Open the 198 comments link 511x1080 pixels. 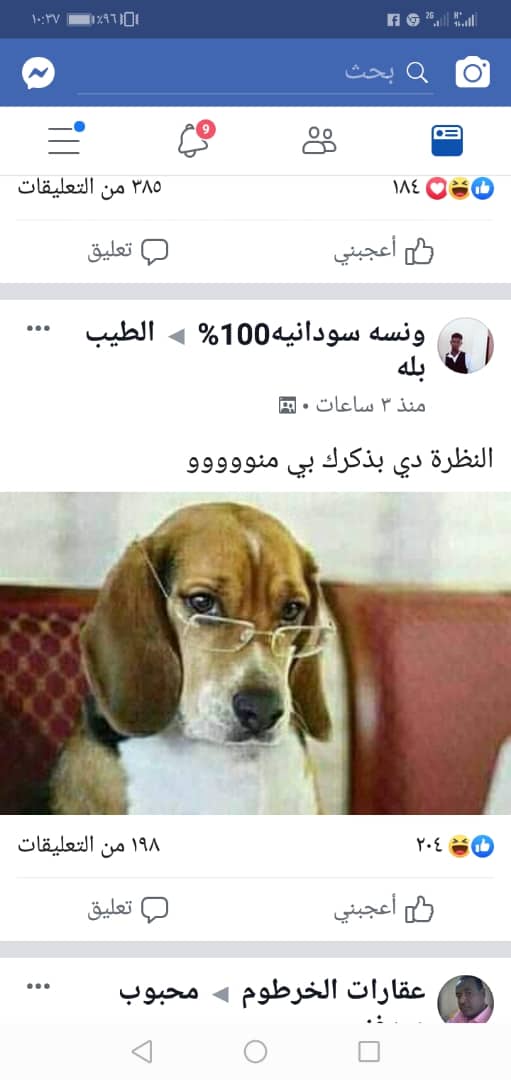pos(89,846)
